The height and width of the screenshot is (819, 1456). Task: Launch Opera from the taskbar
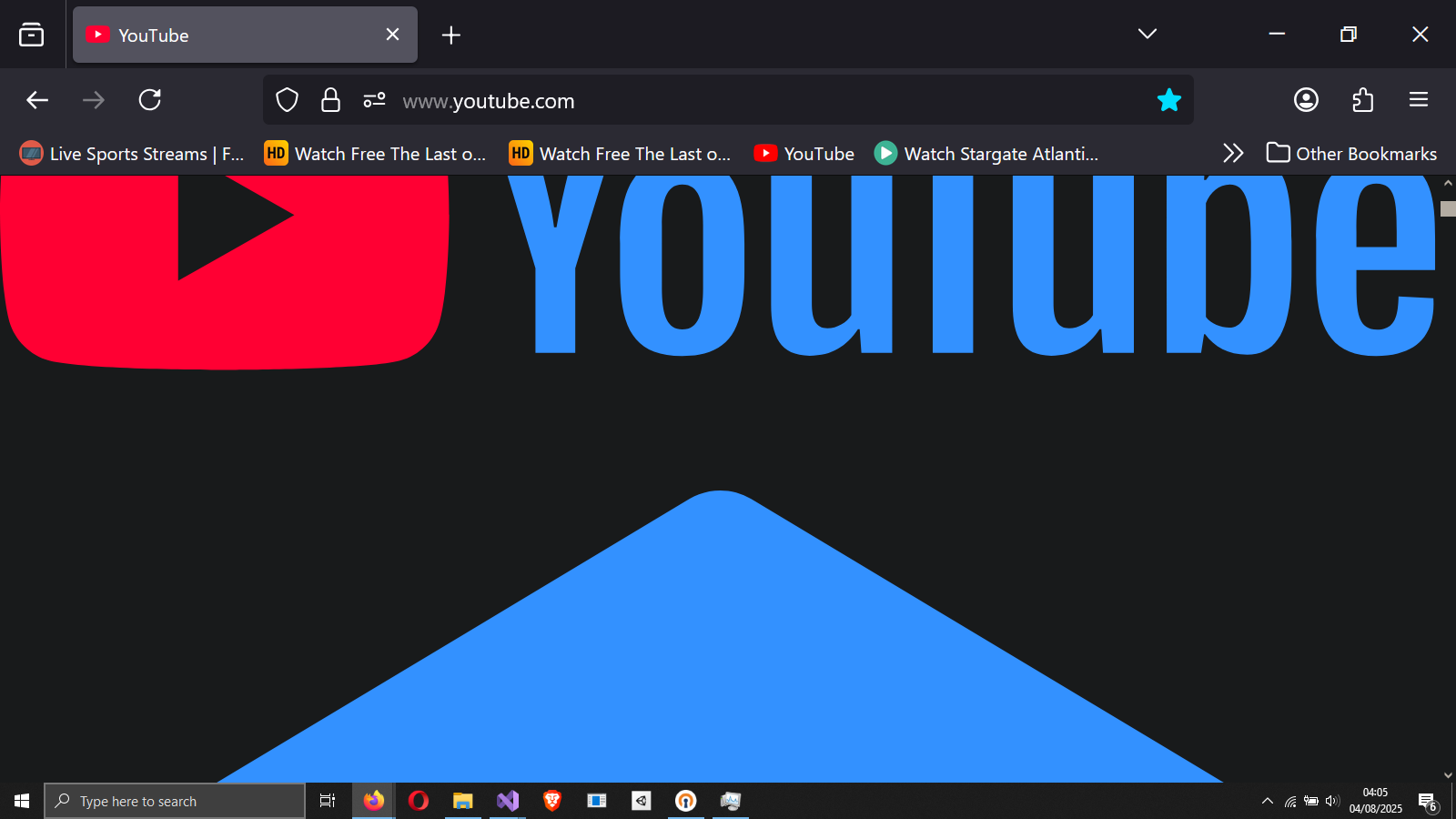point(419,801)
